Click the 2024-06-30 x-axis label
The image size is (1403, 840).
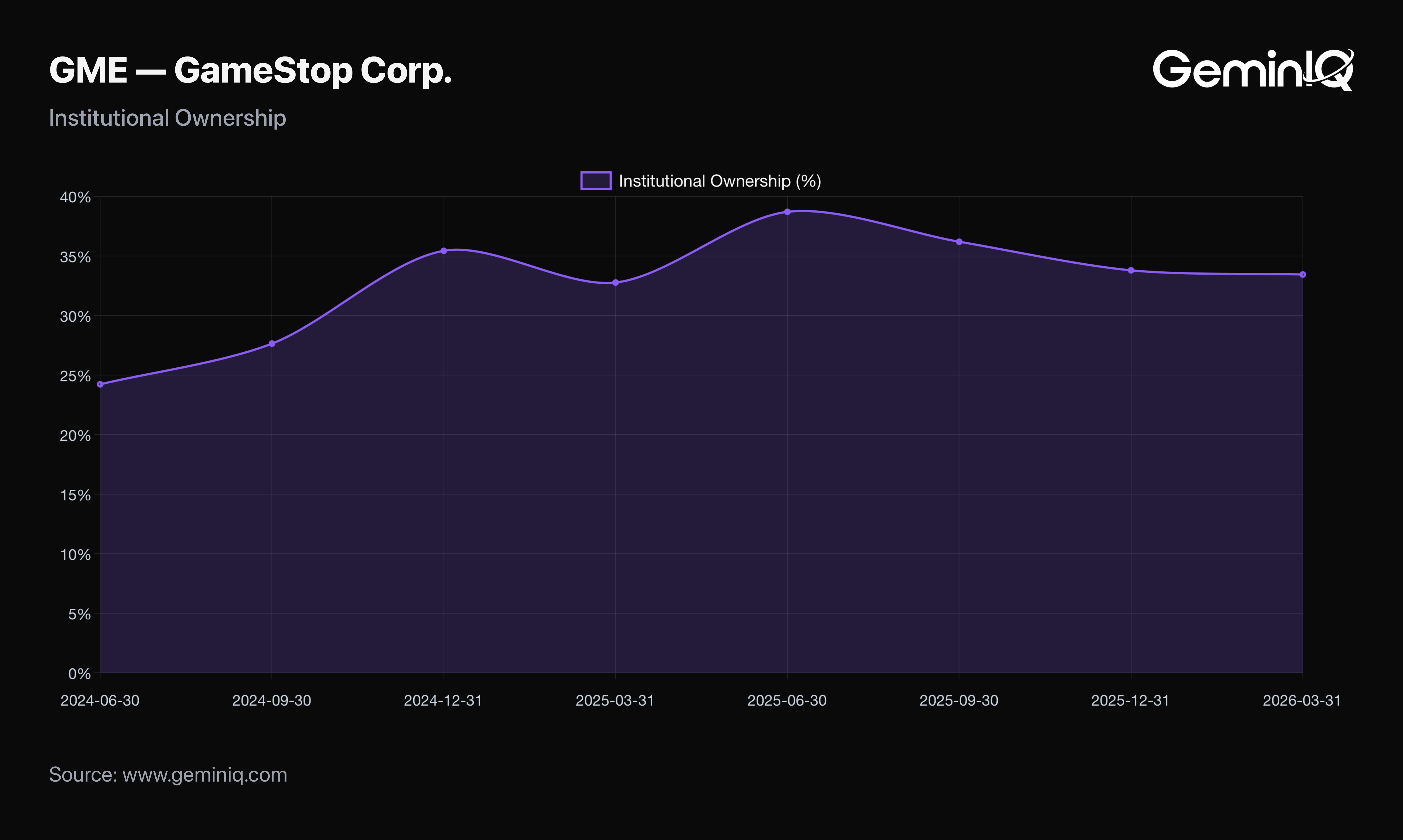100,701
